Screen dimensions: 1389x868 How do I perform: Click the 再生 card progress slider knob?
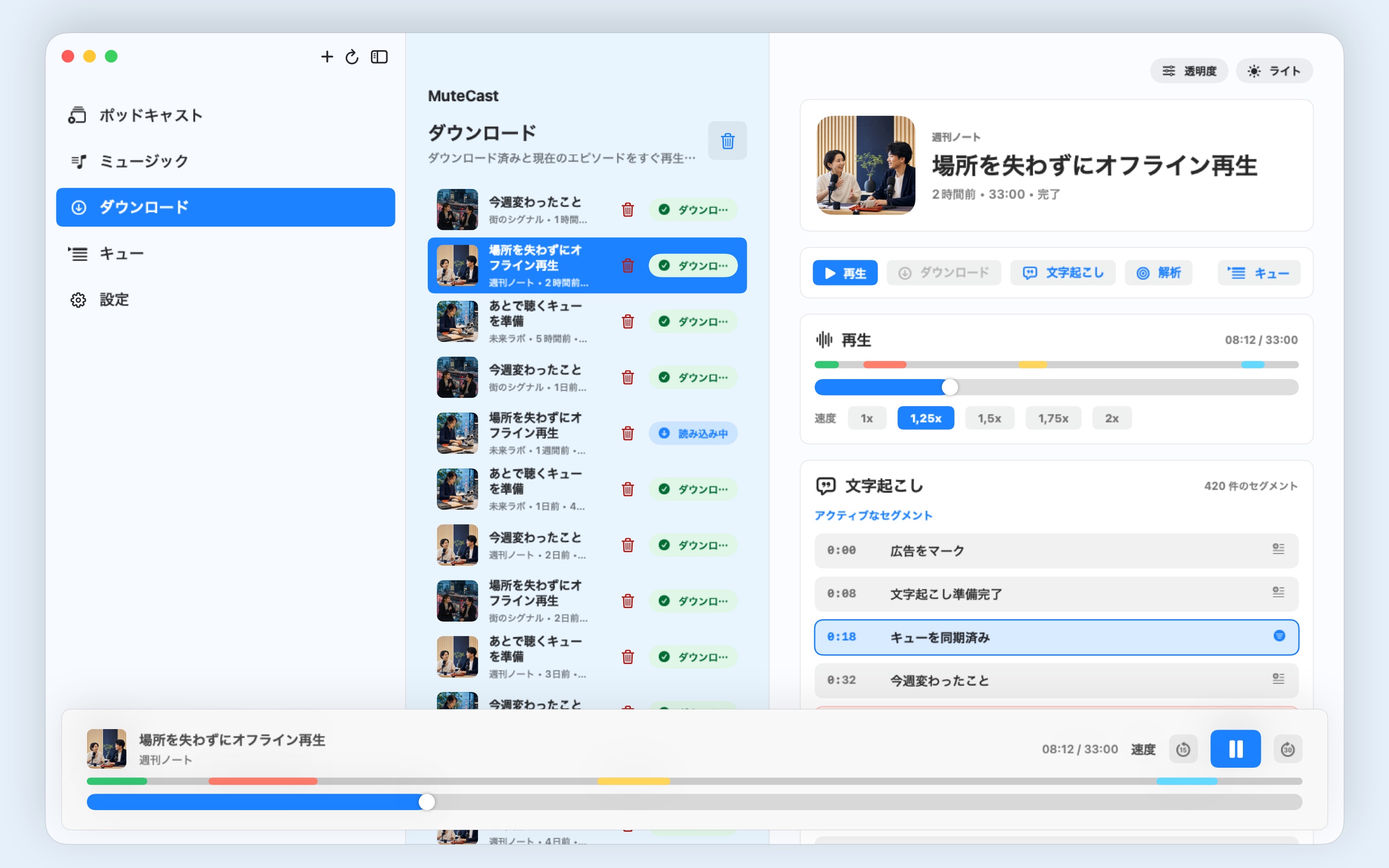950,387
